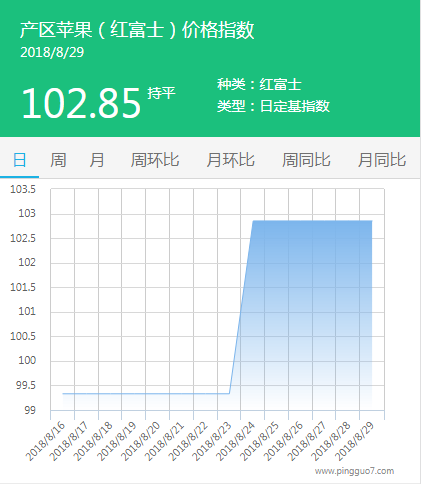Click the header date 2018/8/29
The width and height of the screenshot is (421, 484).
coord(52,52)
